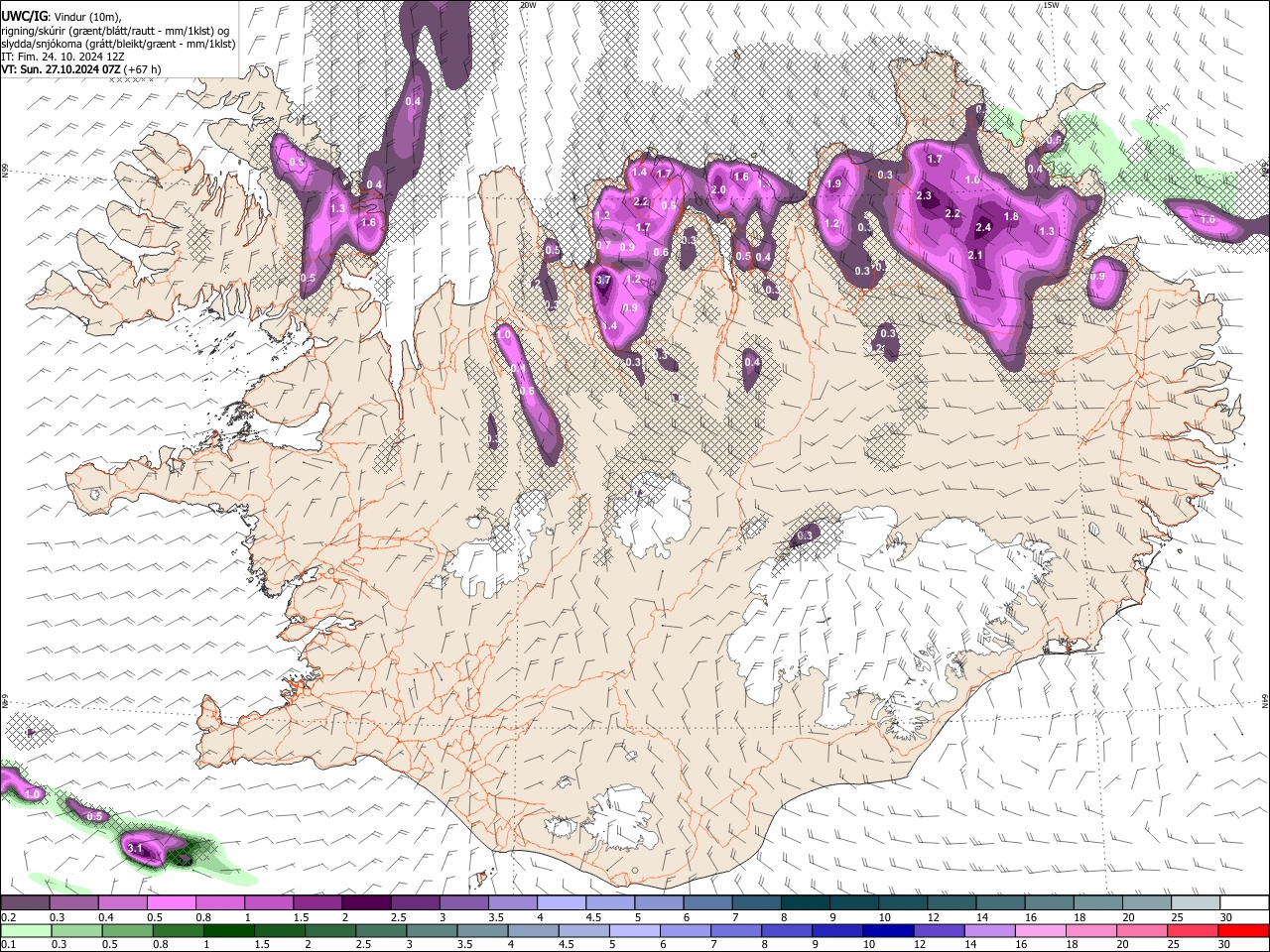Screen dimensions: 1270x952
Task: Click the 2.3 precipitation value on the map
Action: click(924, 196)
